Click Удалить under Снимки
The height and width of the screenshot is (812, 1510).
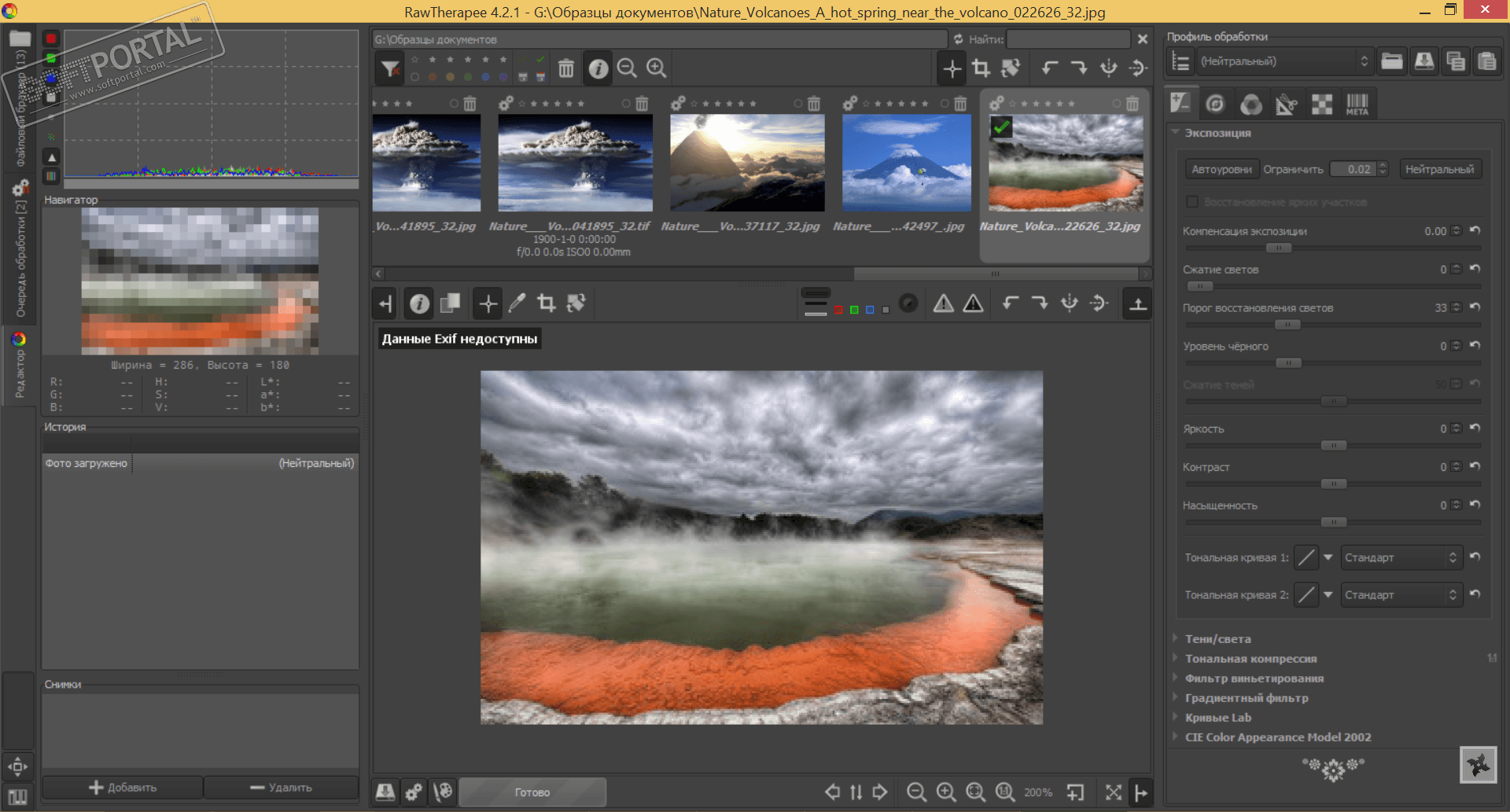coord(282,788)
